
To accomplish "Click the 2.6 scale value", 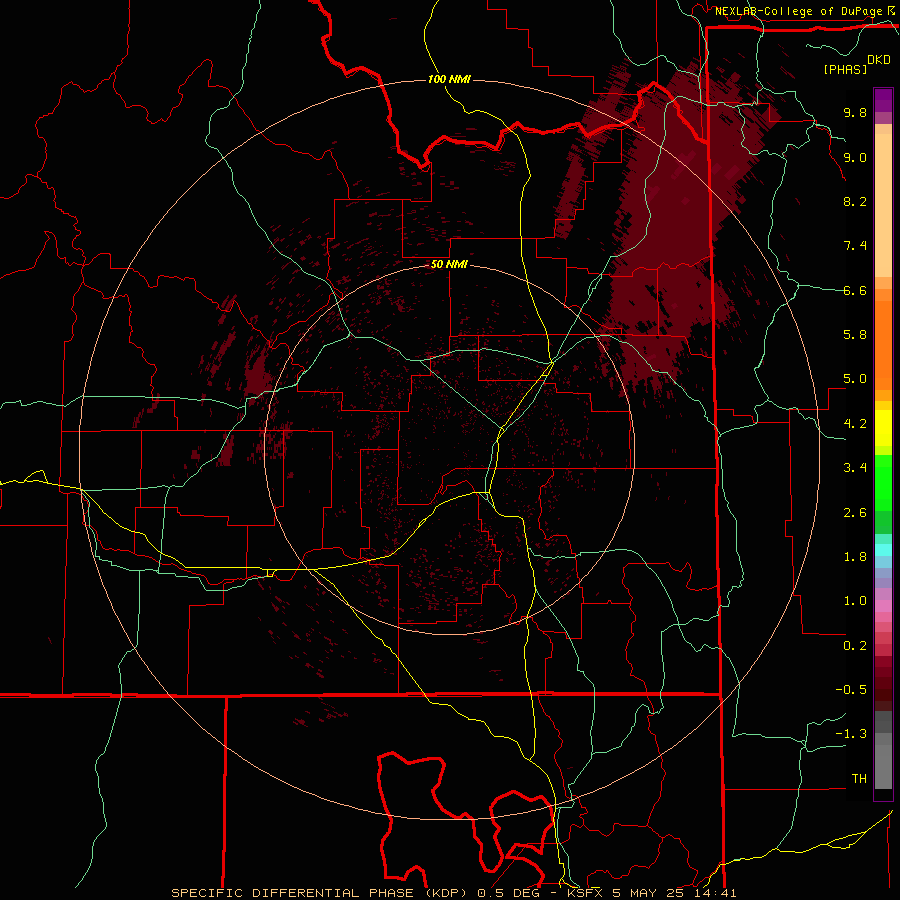I will point(855,513).
